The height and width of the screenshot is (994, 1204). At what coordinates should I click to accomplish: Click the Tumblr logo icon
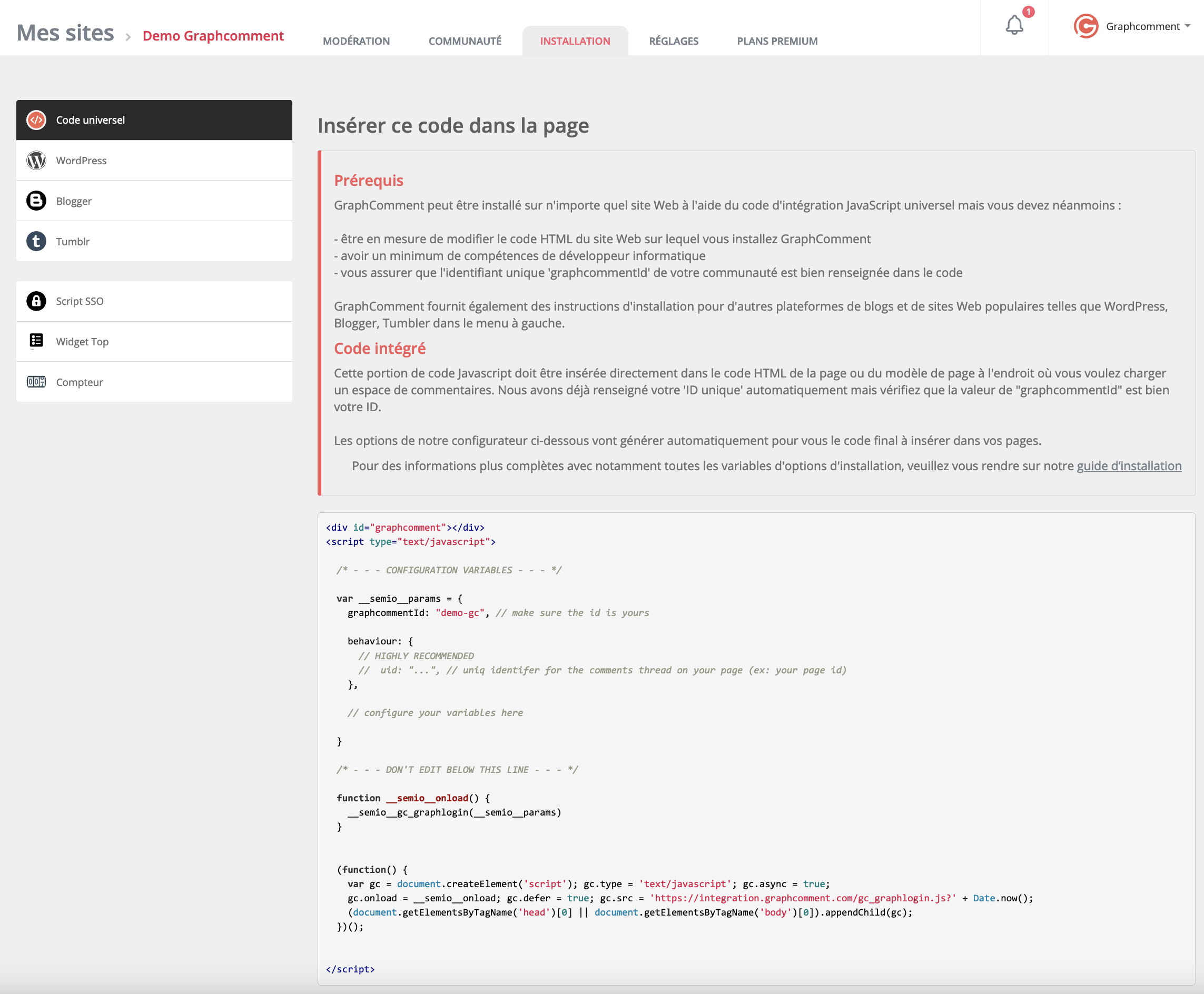point(36,241)
